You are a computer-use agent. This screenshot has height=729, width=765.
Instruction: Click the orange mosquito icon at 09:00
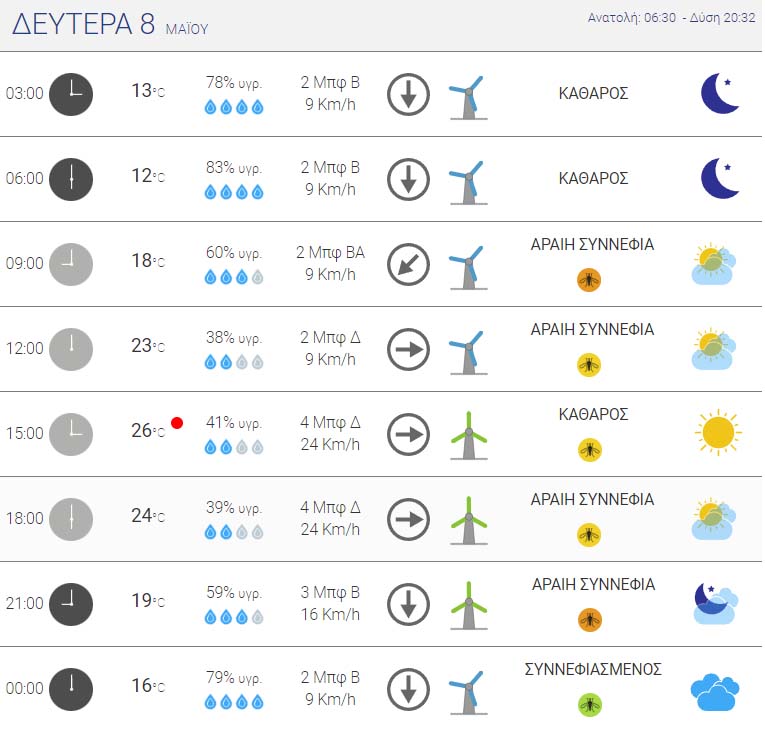click(x=589, y=280)
